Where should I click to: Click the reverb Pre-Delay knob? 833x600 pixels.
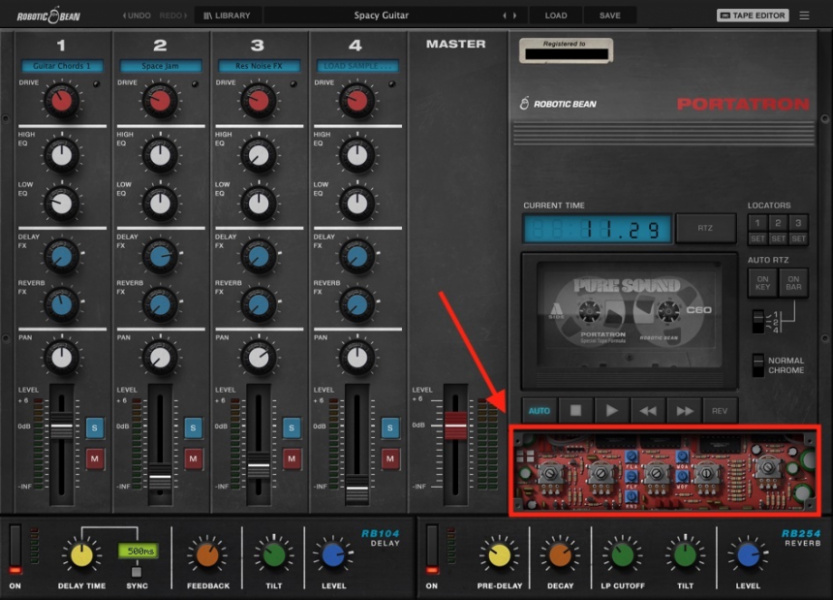(x=499, y=555)
